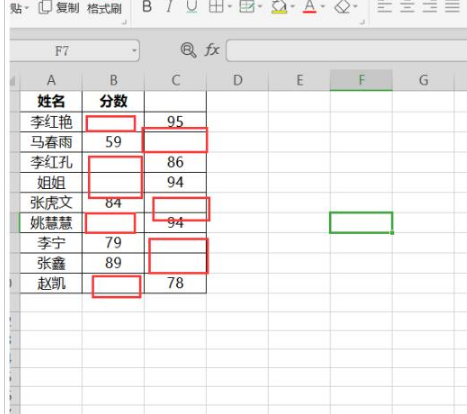Screen dimensions: 467x414
Task: Select the name cell 李宁
Action: click(51, 243)
